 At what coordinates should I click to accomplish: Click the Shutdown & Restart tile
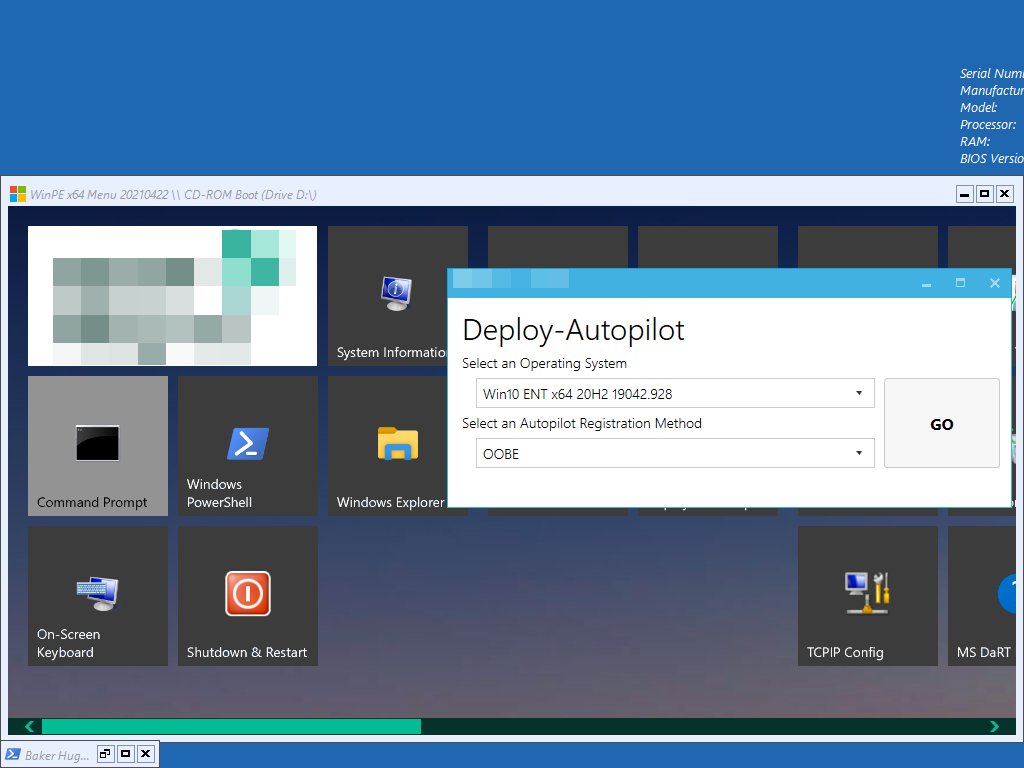pos(248,596)
